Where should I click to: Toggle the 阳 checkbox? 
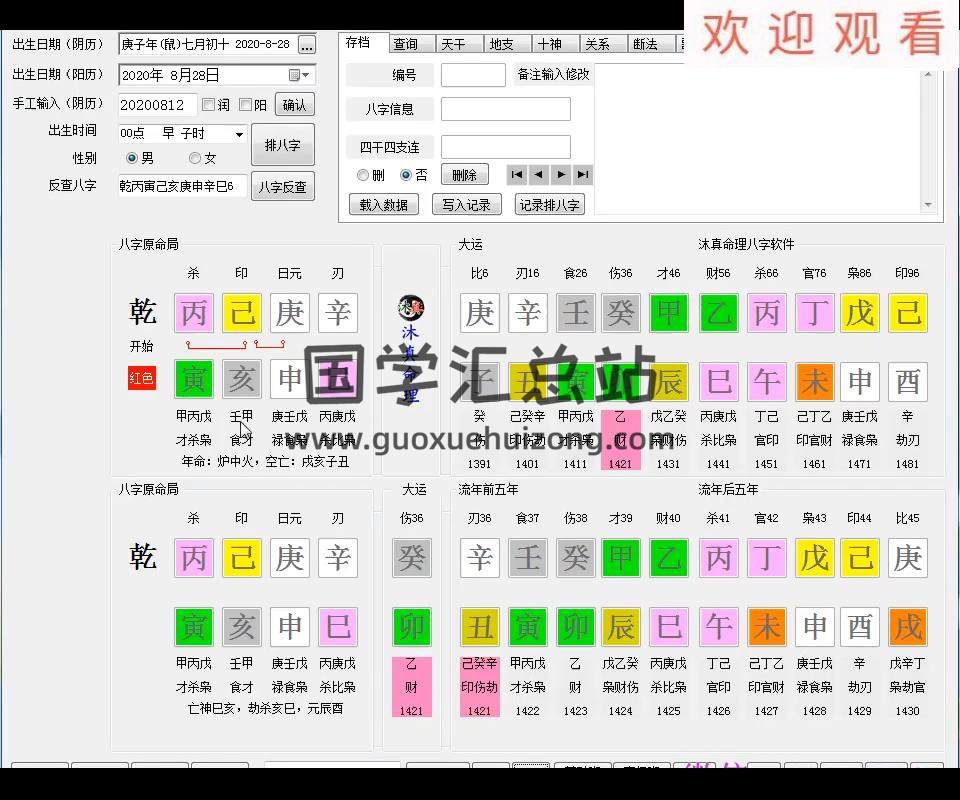pyautogui.click(x=246, y=105)
